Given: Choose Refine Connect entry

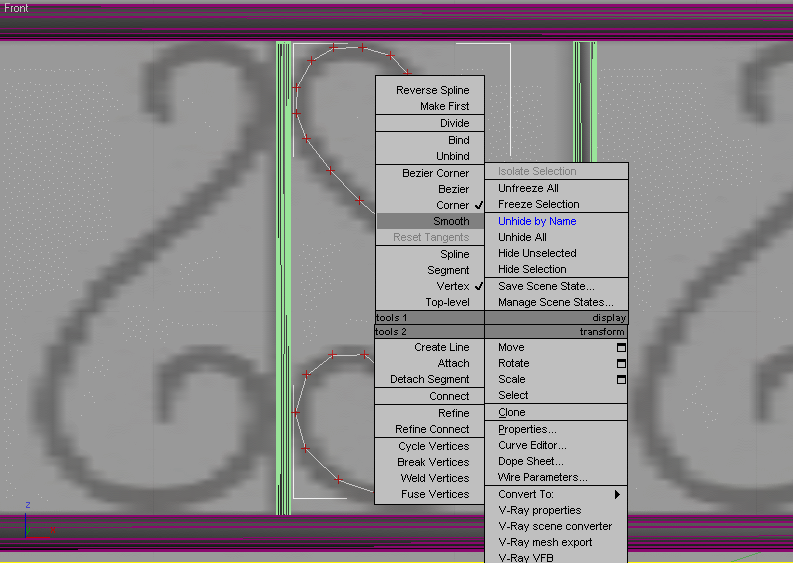Looking at the screenshot, I should click(432, 429).
